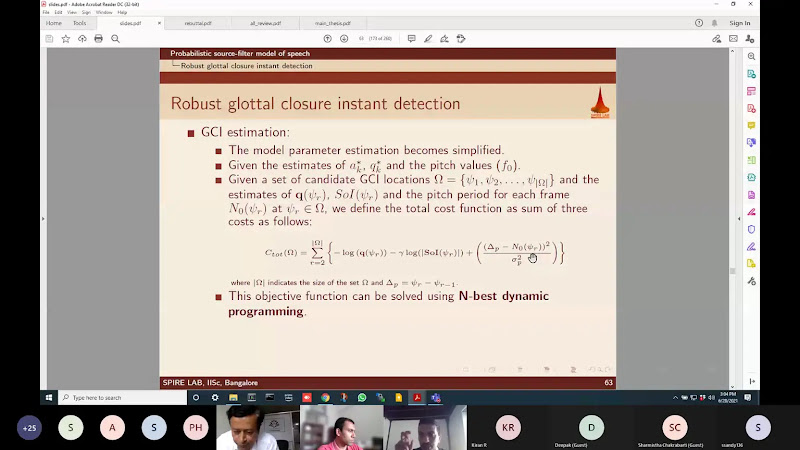This screenshot has height=450, width=800.
Task: Open Cortana circle in taskbar
Action: [196, 397]
